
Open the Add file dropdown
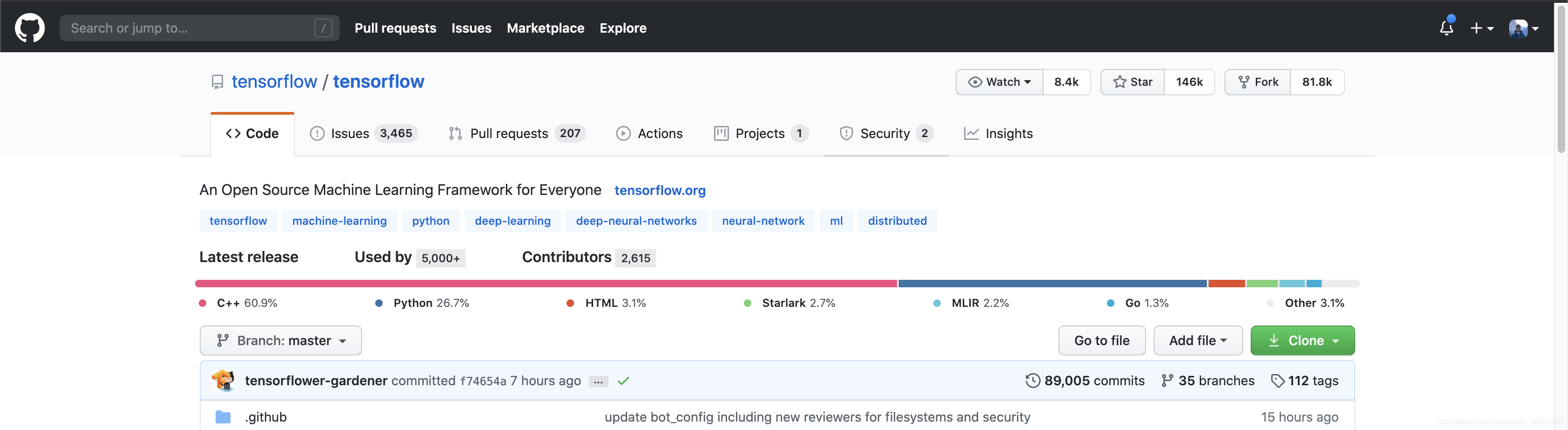pos(1197,340)
